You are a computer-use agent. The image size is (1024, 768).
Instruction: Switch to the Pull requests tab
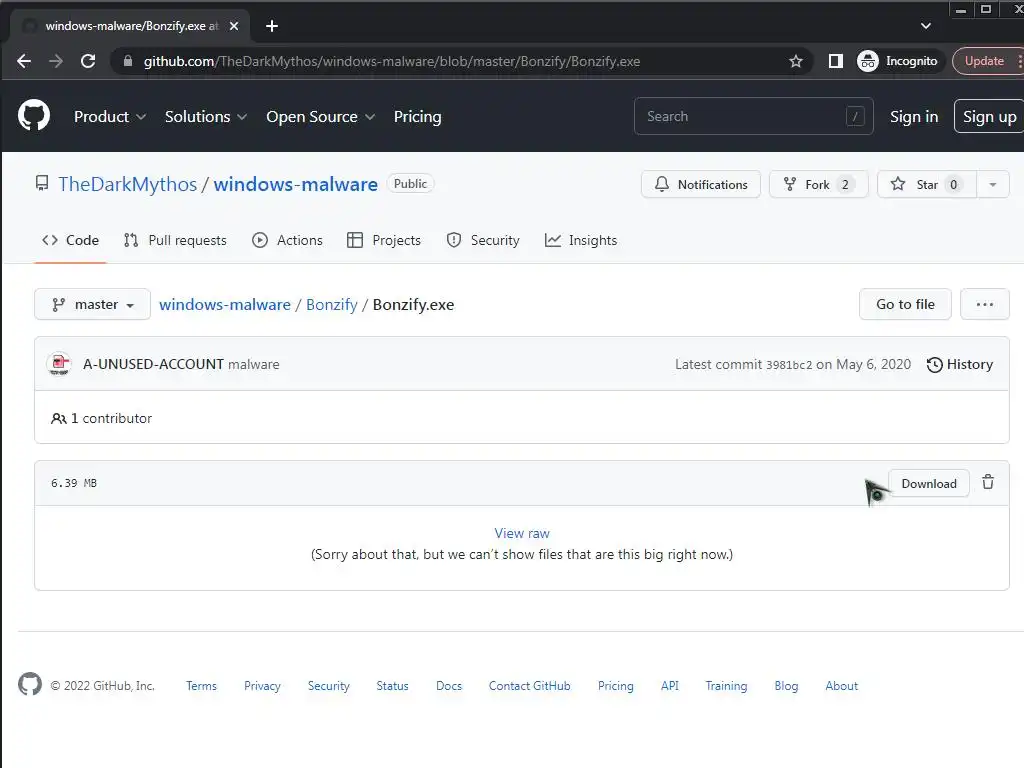pos(175,240)
